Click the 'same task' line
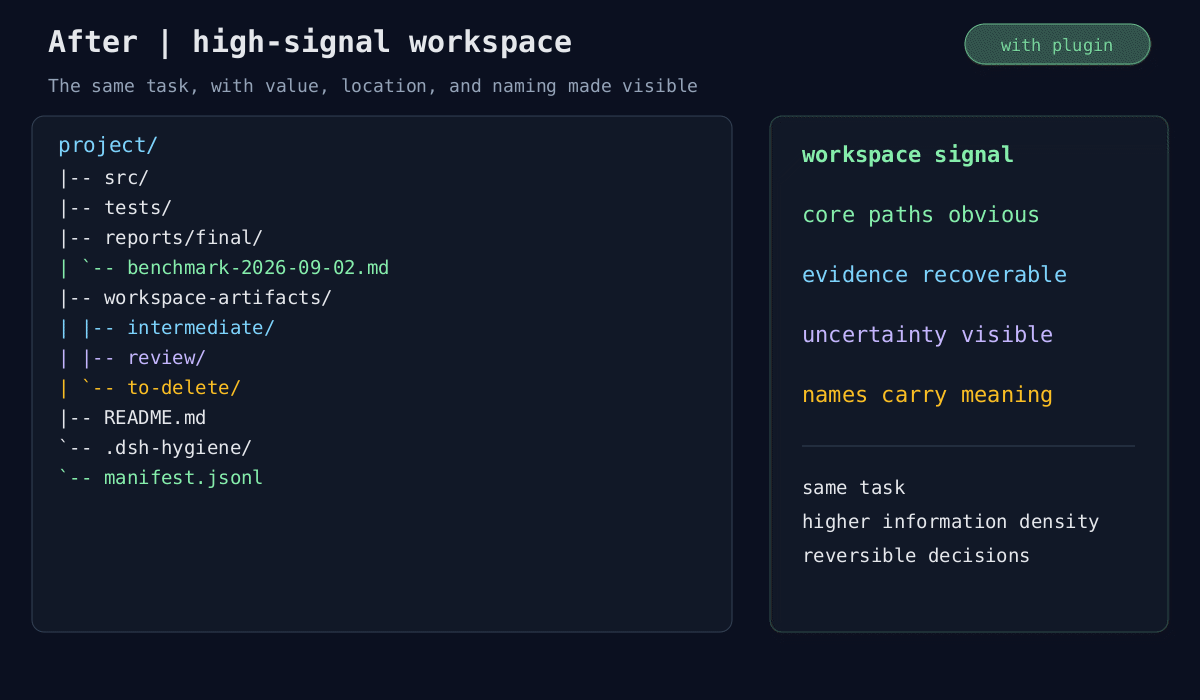1200x700 pixels. pos(854,488)
